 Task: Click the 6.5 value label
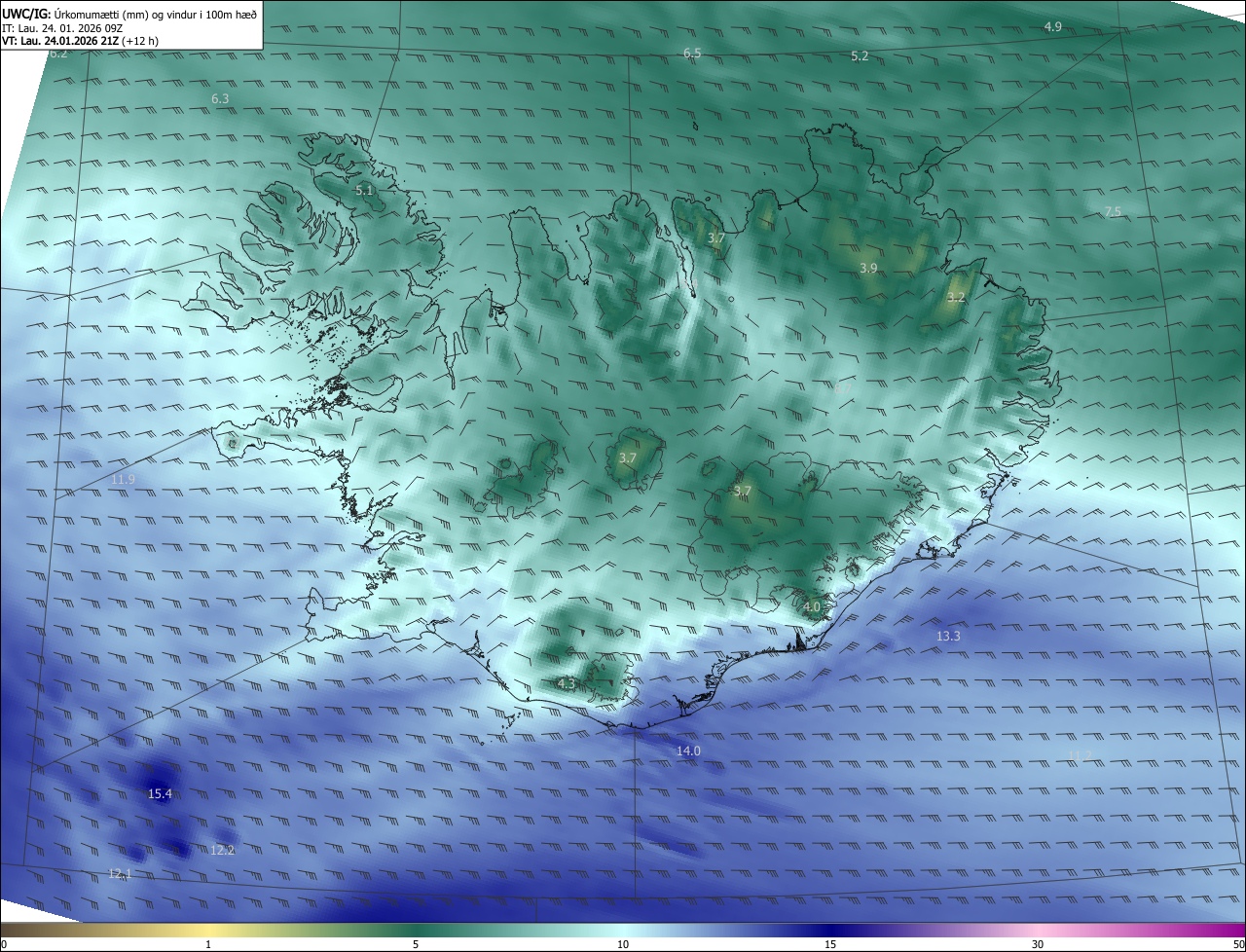[x=692, y=54]
